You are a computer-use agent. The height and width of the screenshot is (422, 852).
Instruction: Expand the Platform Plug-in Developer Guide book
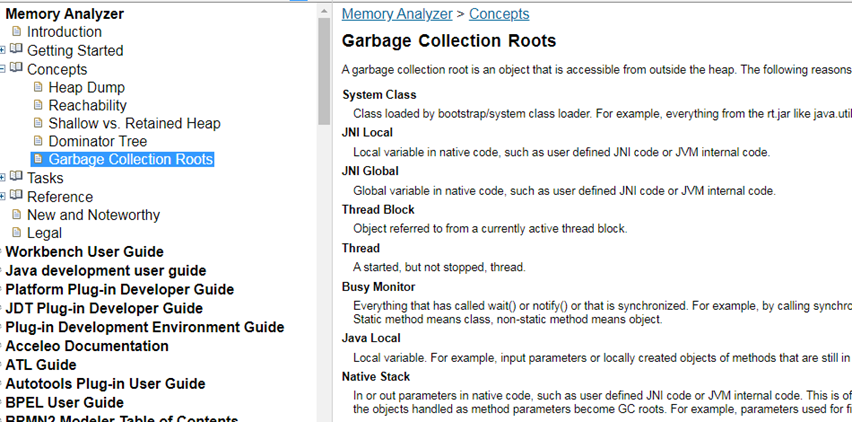(2, 289)
